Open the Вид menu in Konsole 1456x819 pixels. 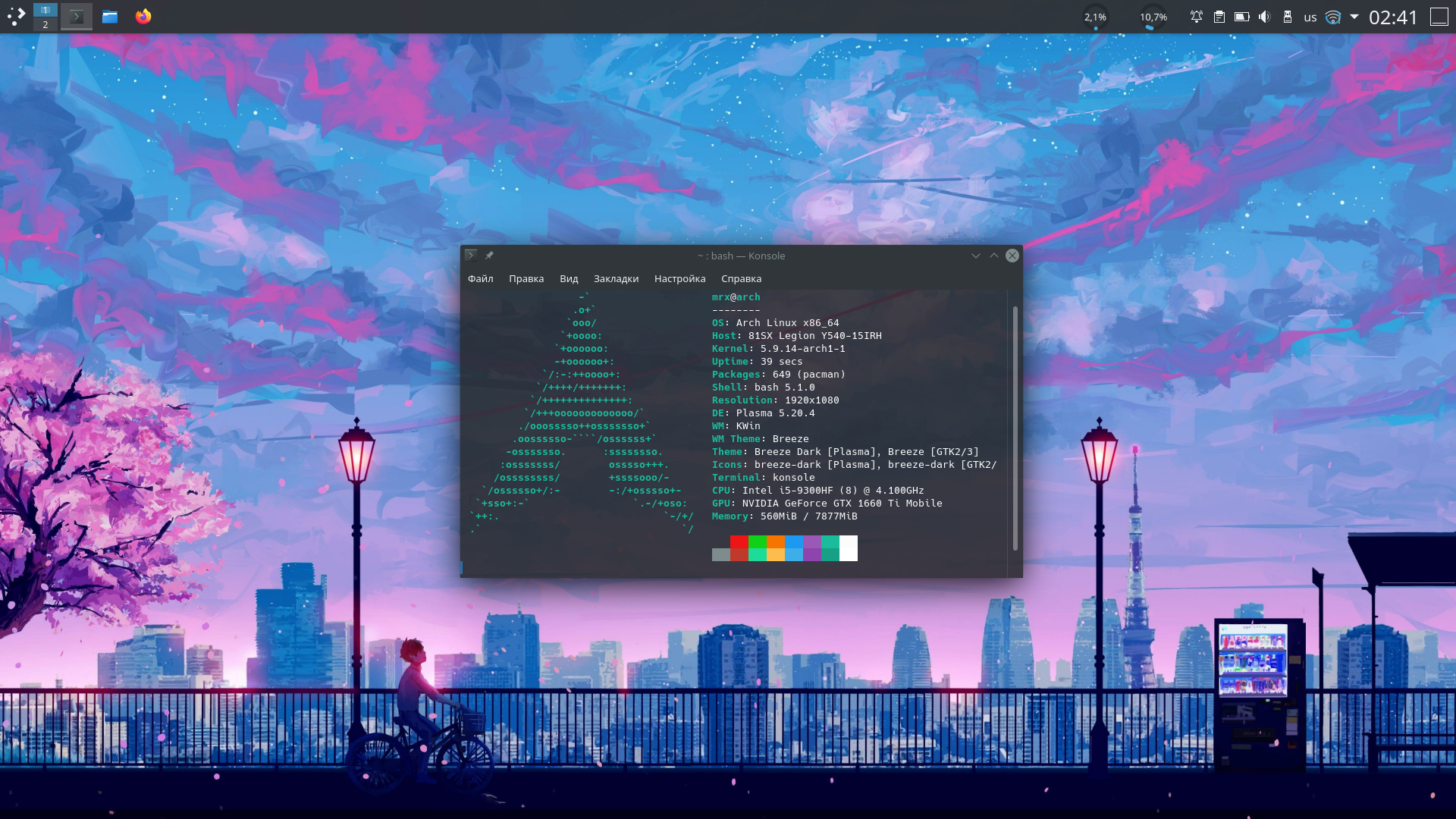click(569, 278)
